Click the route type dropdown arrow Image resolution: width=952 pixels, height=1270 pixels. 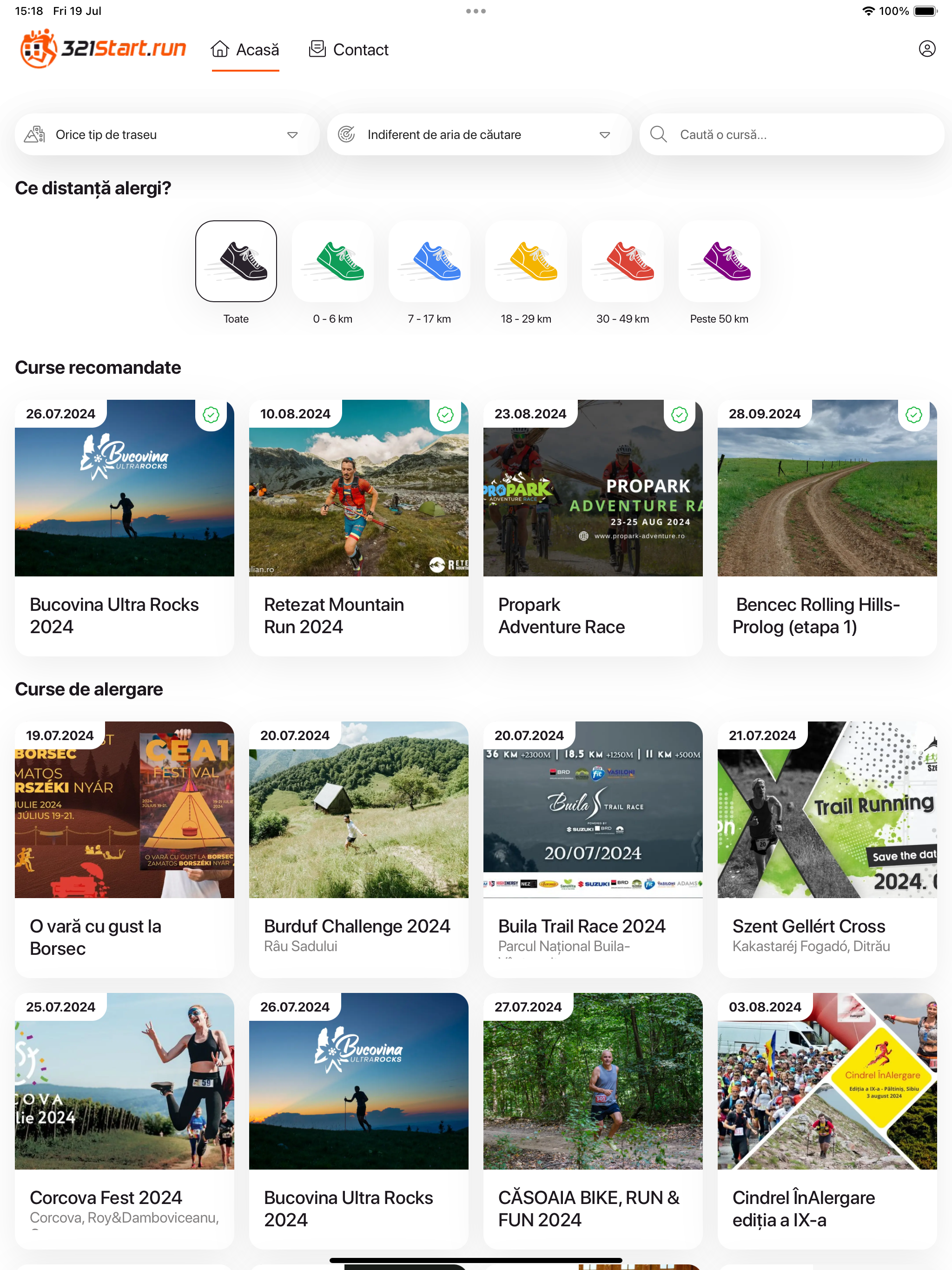(x=292, y=135)
